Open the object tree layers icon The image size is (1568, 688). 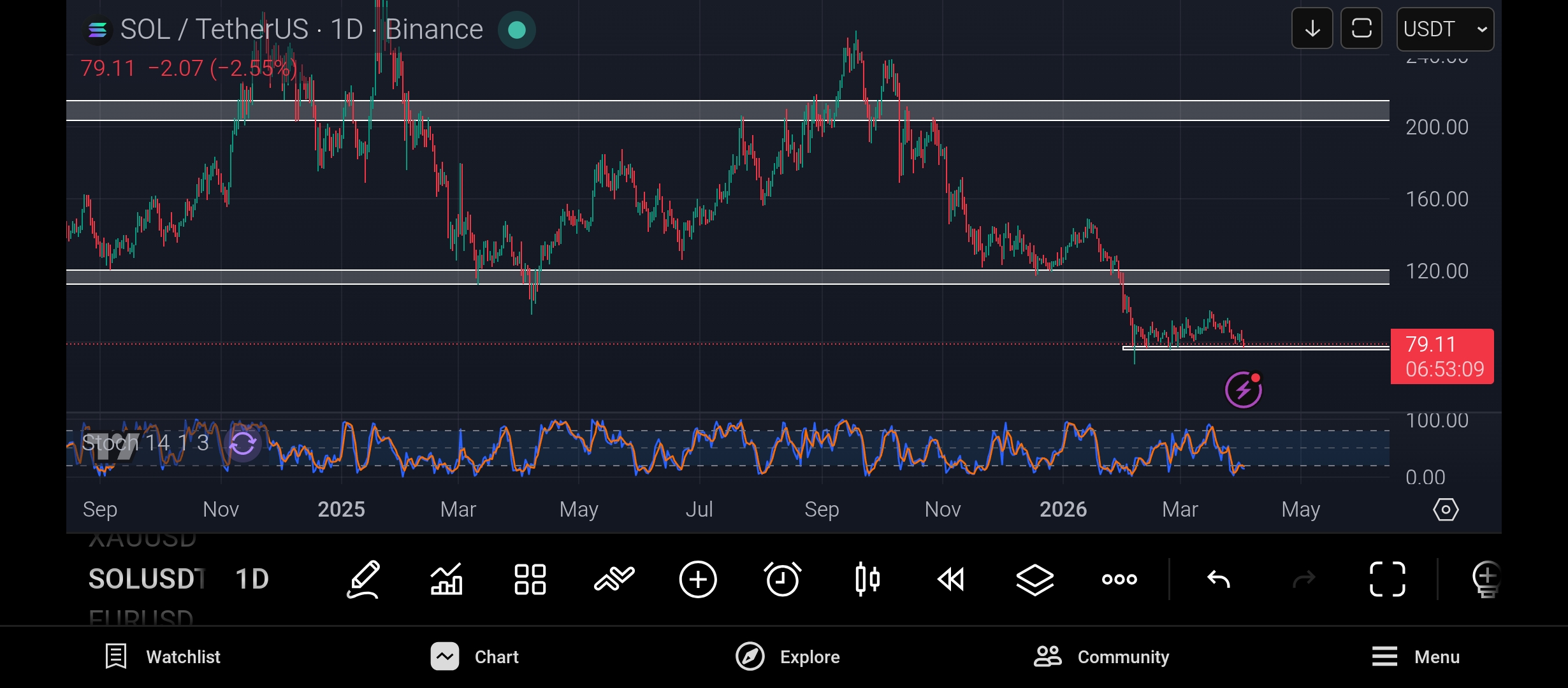coord(1034,579)
